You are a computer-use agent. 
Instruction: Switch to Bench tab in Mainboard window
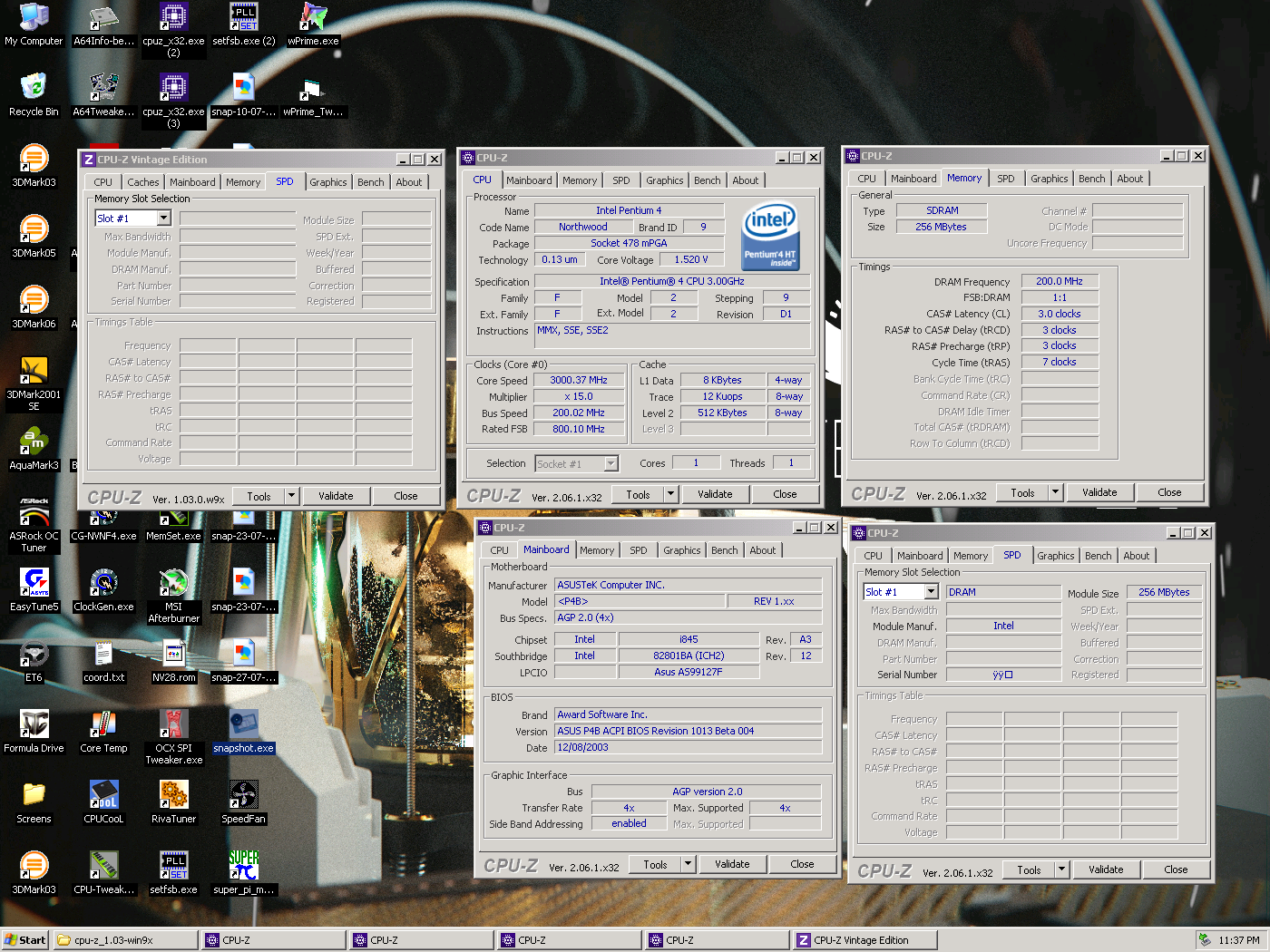click(724, 550)
